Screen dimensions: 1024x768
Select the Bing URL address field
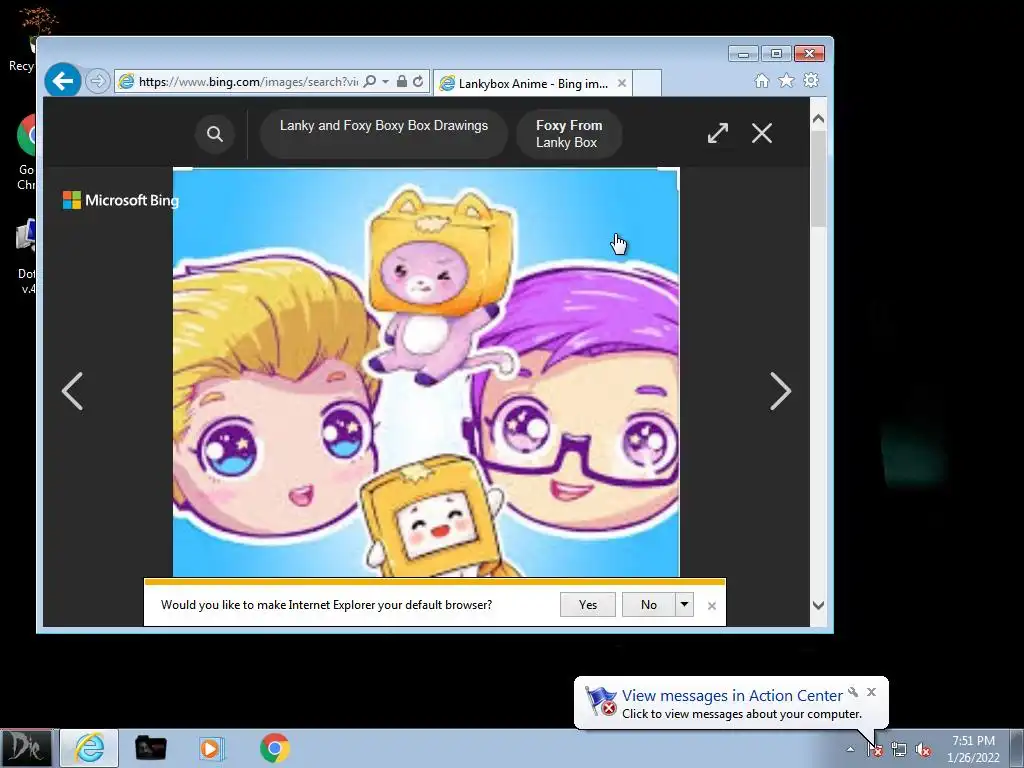coord(248,82)
